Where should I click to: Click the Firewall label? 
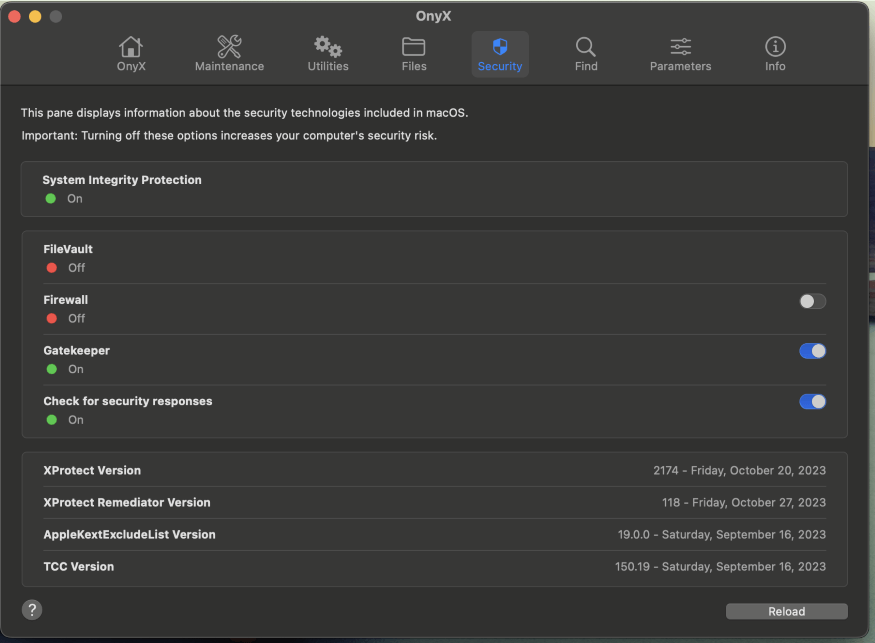click(x=66, y=300)
